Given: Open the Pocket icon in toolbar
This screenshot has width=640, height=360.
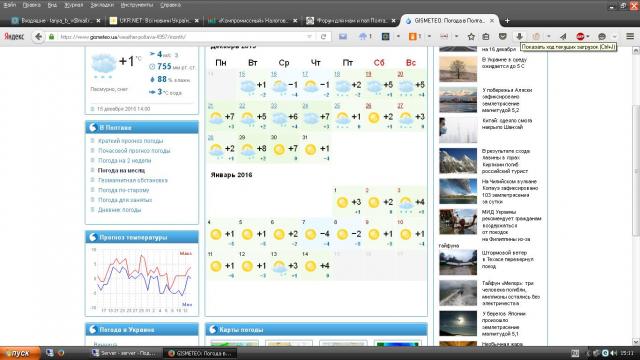Looking at the screenshot, I should click(503, 37).
